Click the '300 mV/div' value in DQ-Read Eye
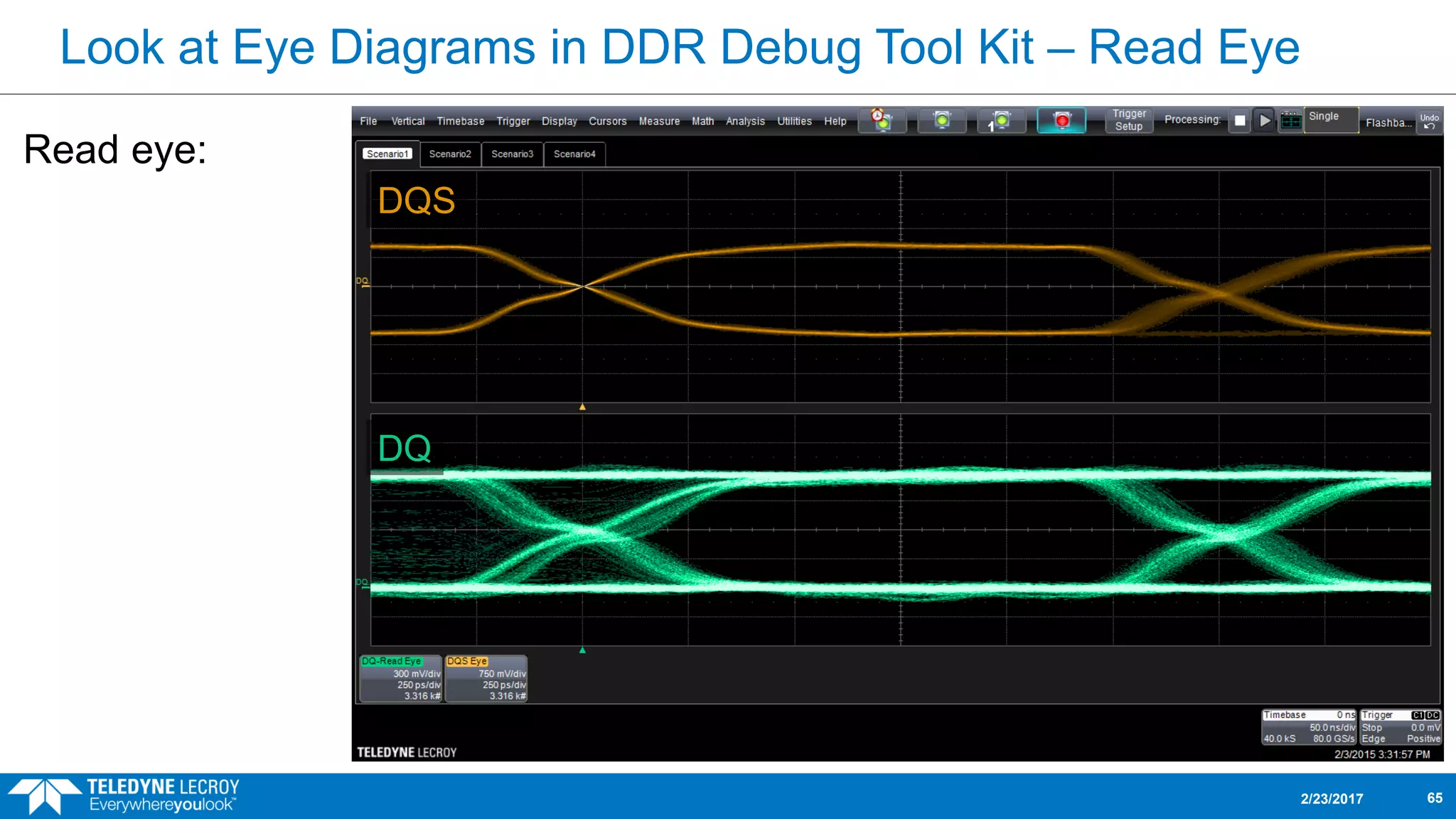The width and height of the screenshot is (1456, 819). tap(417, 673)
